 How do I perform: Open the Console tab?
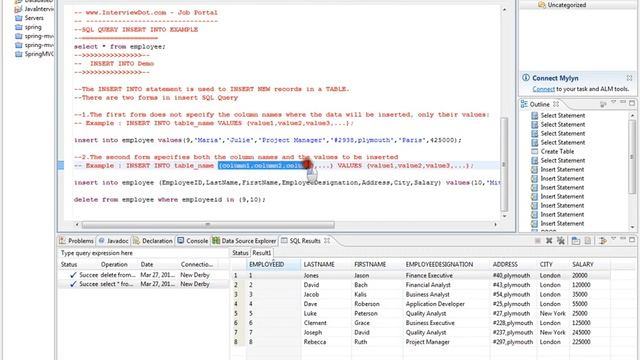click(193, 241)
